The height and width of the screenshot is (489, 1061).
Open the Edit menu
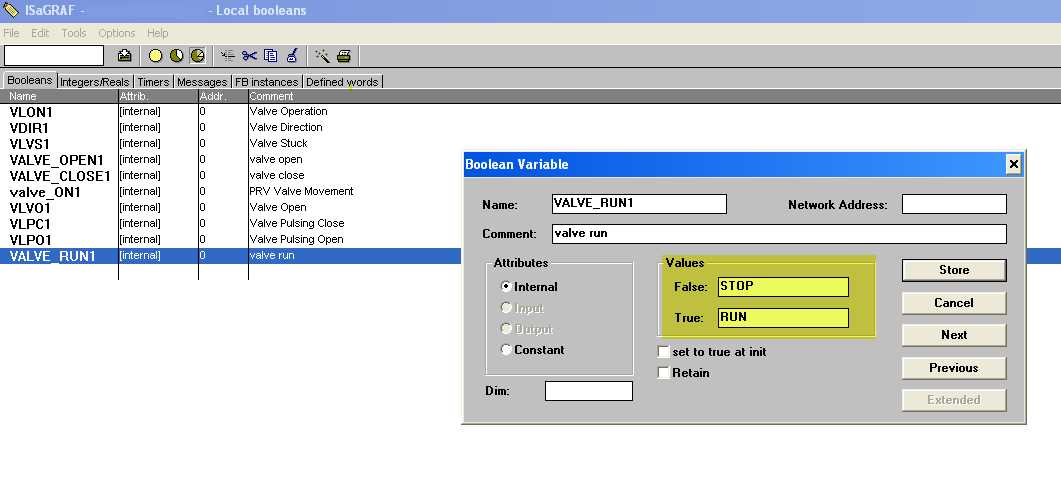click(40, 33)
